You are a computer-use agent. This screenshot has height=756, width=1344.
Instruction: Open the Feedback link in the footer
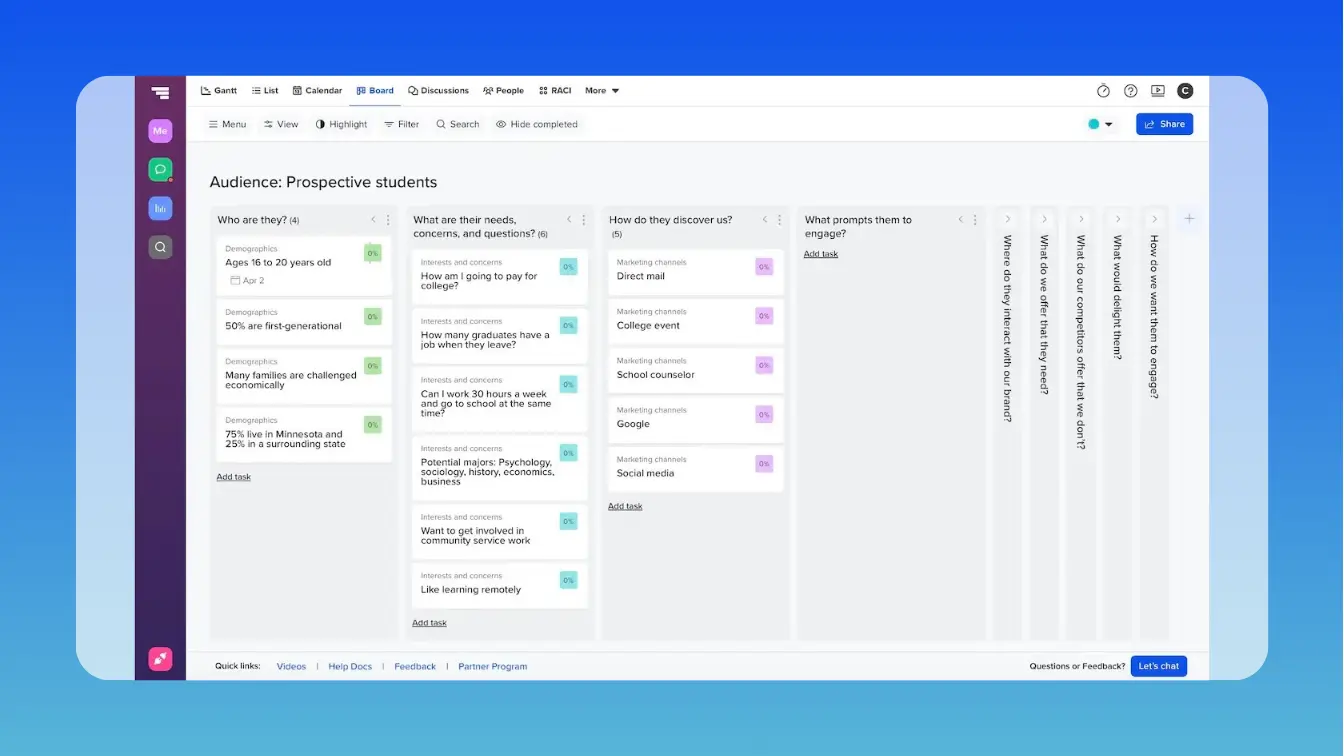click(414, 666)
